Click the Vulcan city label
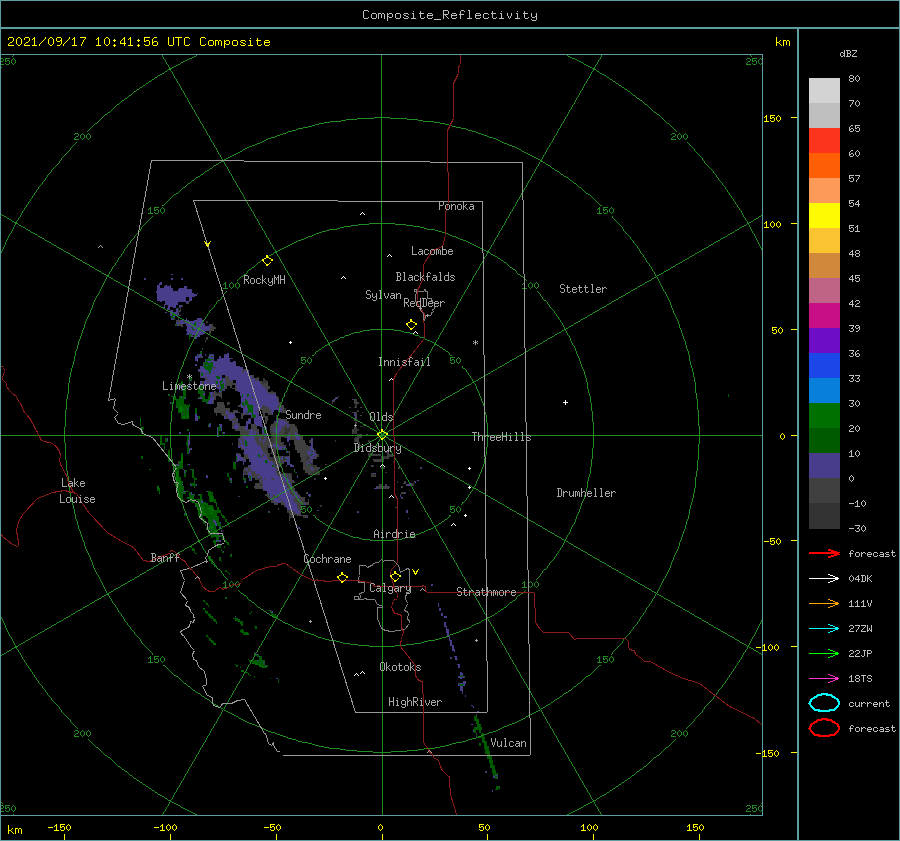 point(508,743)
